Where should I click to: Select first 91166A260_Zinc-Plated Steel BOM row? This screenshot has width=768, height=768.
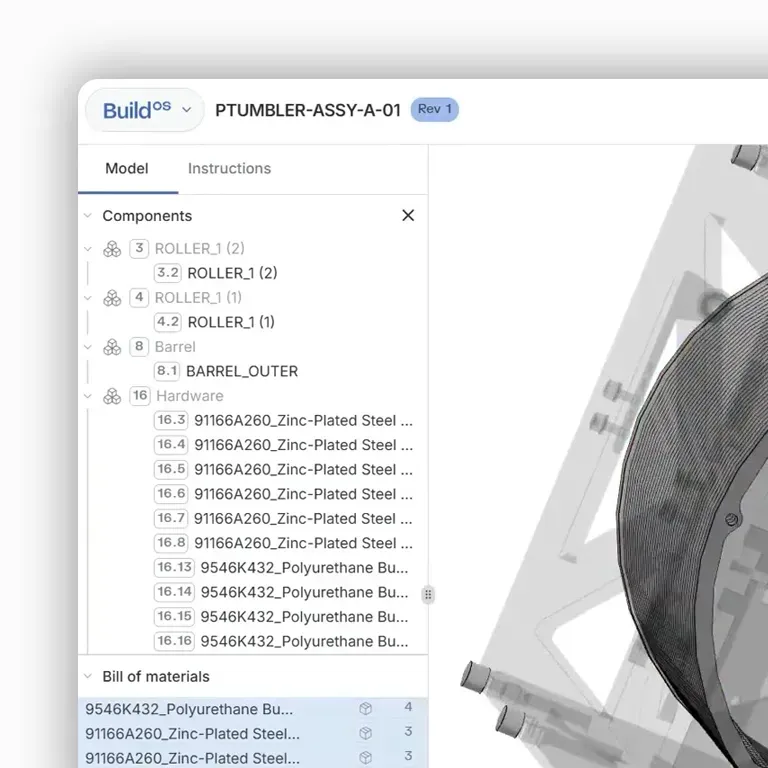192,733
